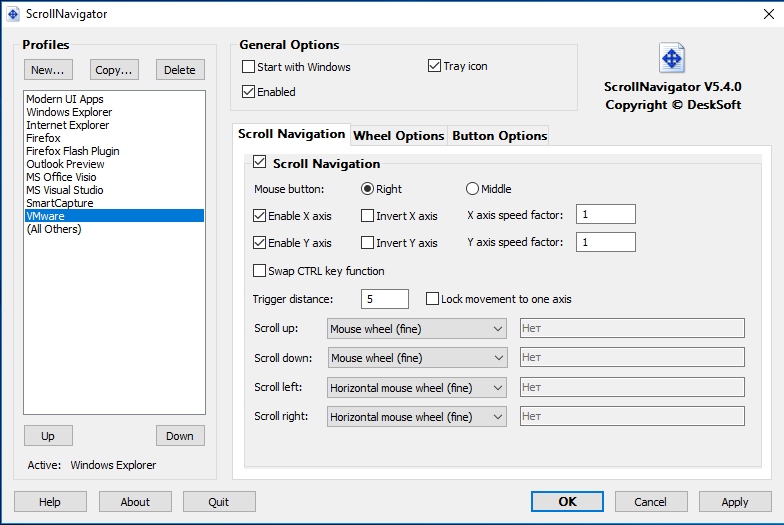Viewport: 784px width, 525px height.
Task: Click the New... profile button
Action: click(x=48, y=70)
